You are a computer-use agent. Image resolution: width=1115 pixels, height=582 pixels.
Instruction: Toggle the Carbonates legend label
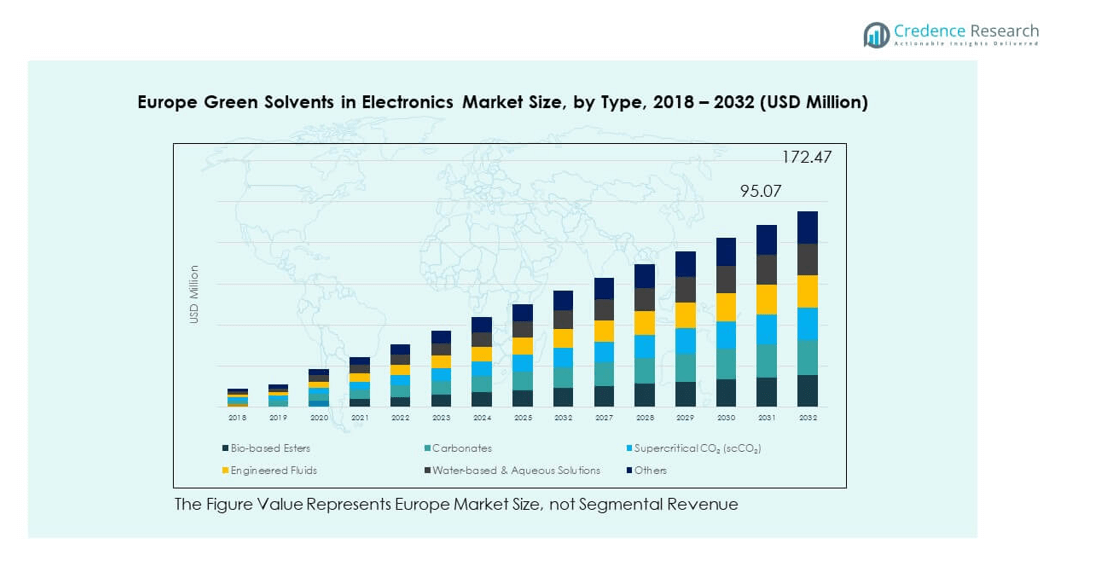coord(462,449)
